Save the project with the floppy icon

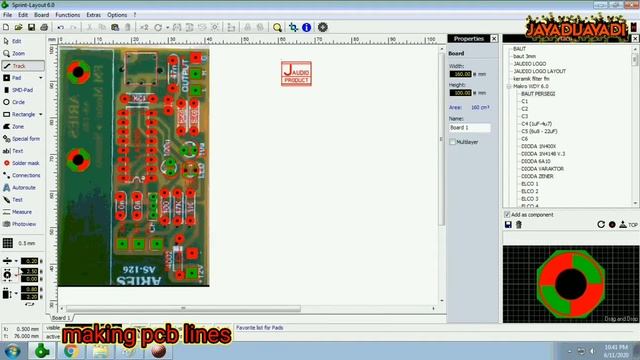click(x=31, y=27)
